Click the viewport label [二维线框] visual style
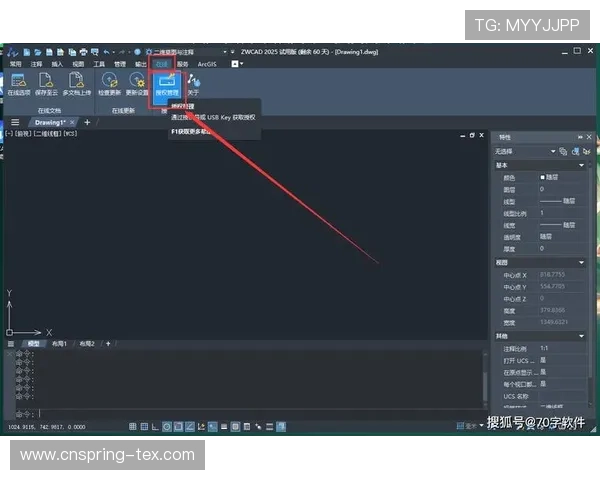Image resolution: width=600 pixels, height=480 pixels. [x=47, y=133]
